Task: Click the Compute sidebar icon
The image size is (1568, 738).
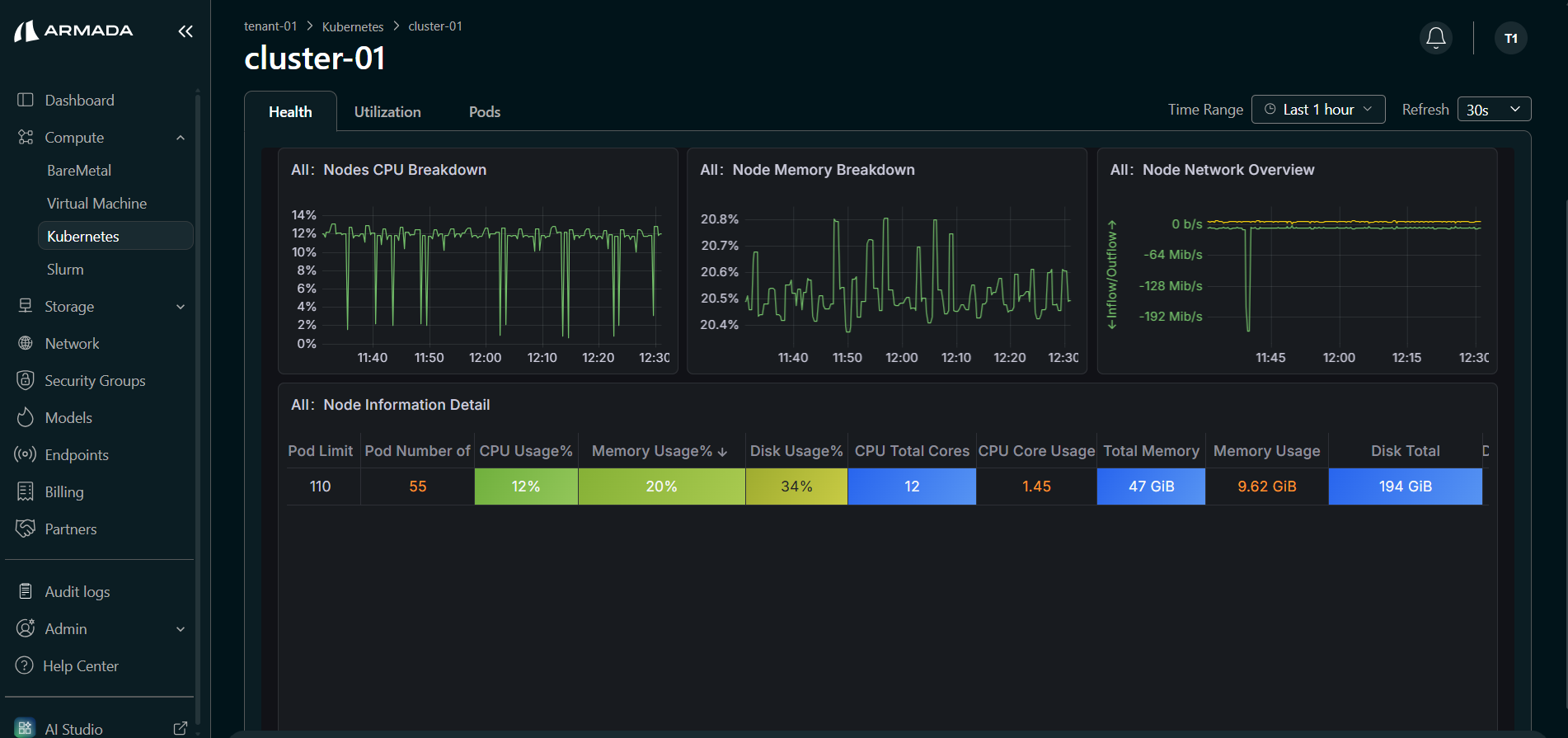Action: (x=26, y=137)
